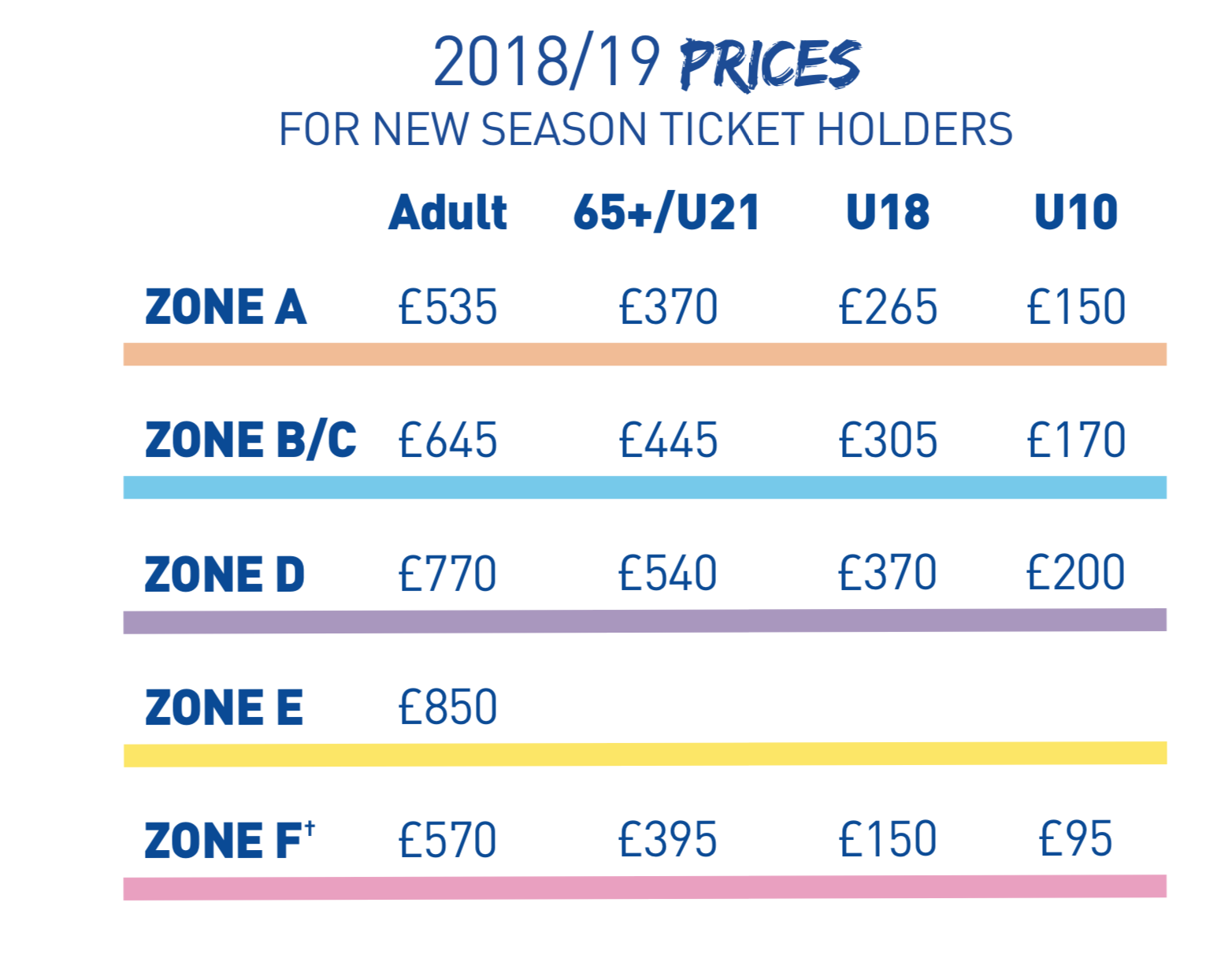Screen dimensions: 1232x958
Task: Click the 2018/19 PRICES heading
Action: 646,63
